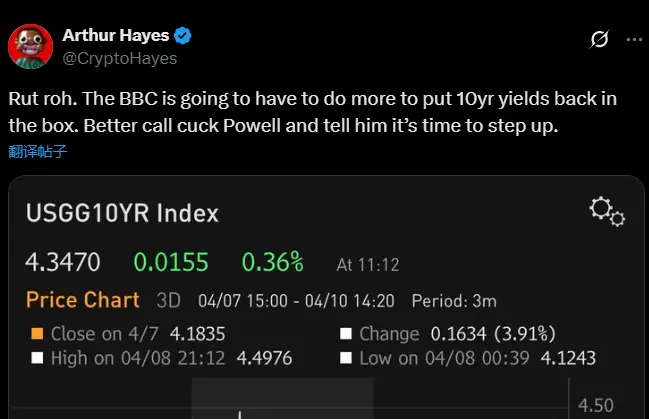This screenshot has height=419, width=649.
Task: Click the USGG10YR Index title
Action: pyautogui.click(x=122, y=214)
